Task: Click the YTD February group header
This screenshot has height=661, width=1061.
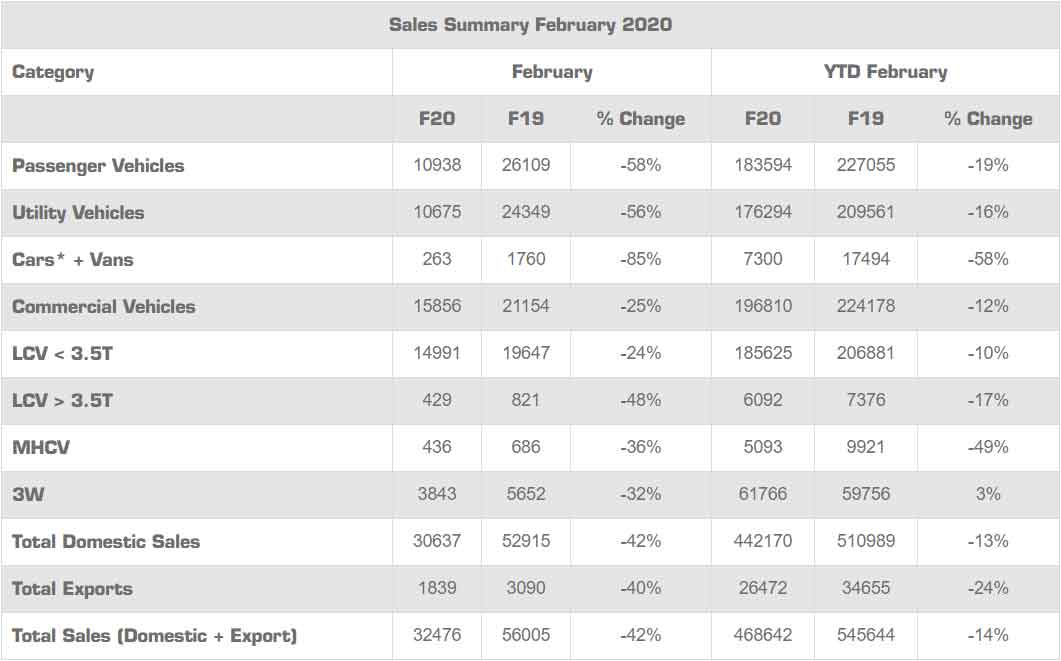Action: [885, 72]
